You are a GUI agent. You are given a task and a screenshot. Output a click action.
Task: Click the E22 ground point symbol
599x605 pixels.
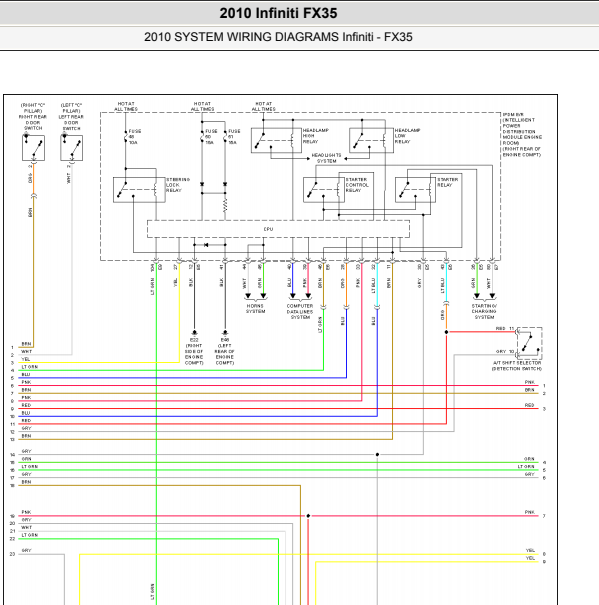pyautogui.click(x=194, y=332)
